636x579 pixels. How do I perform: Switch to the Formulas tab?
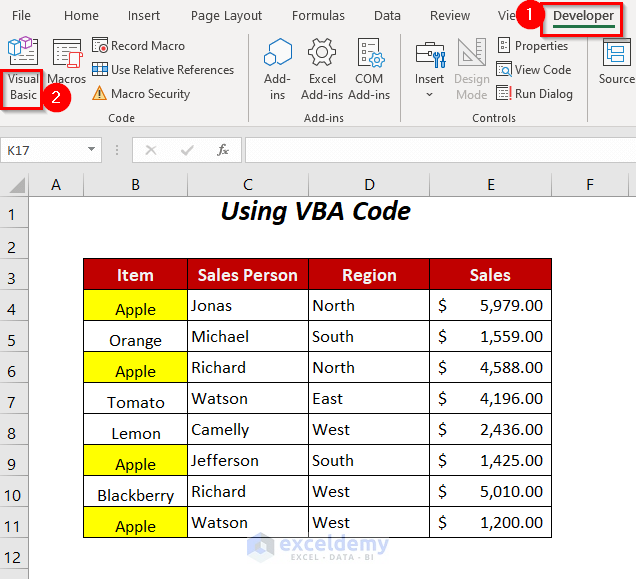point(318,15)
